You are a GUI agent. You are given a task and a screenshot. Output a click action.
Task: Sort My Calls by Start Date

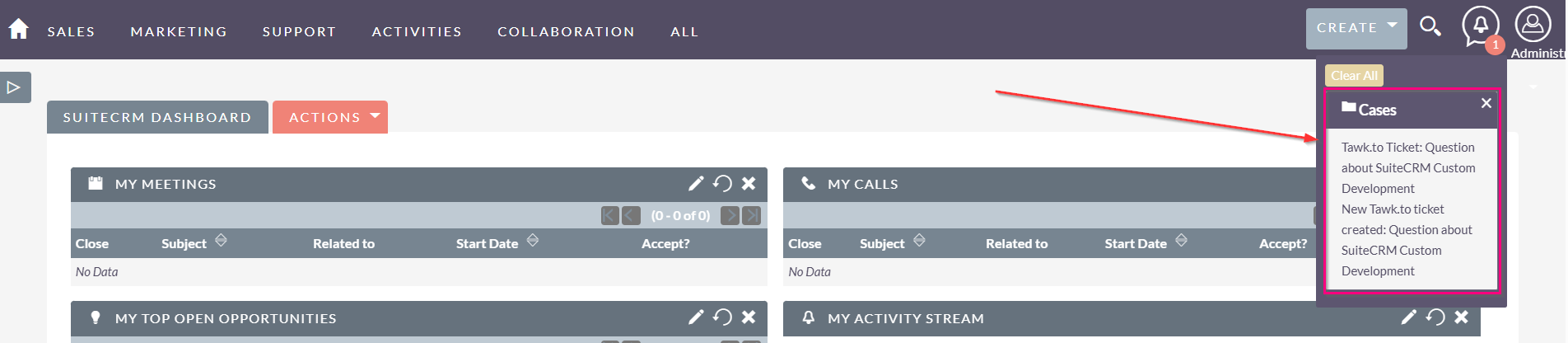tap(1181, 240)
